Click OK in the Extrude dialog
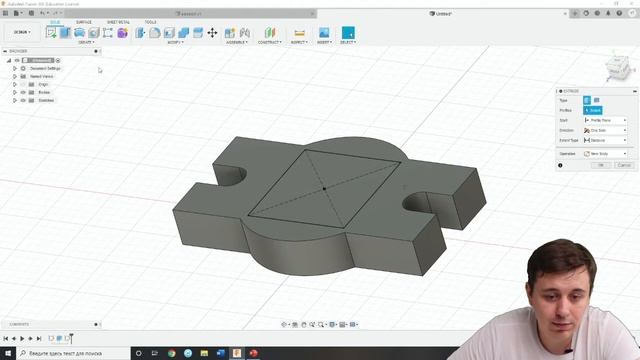 click(601, 165)
